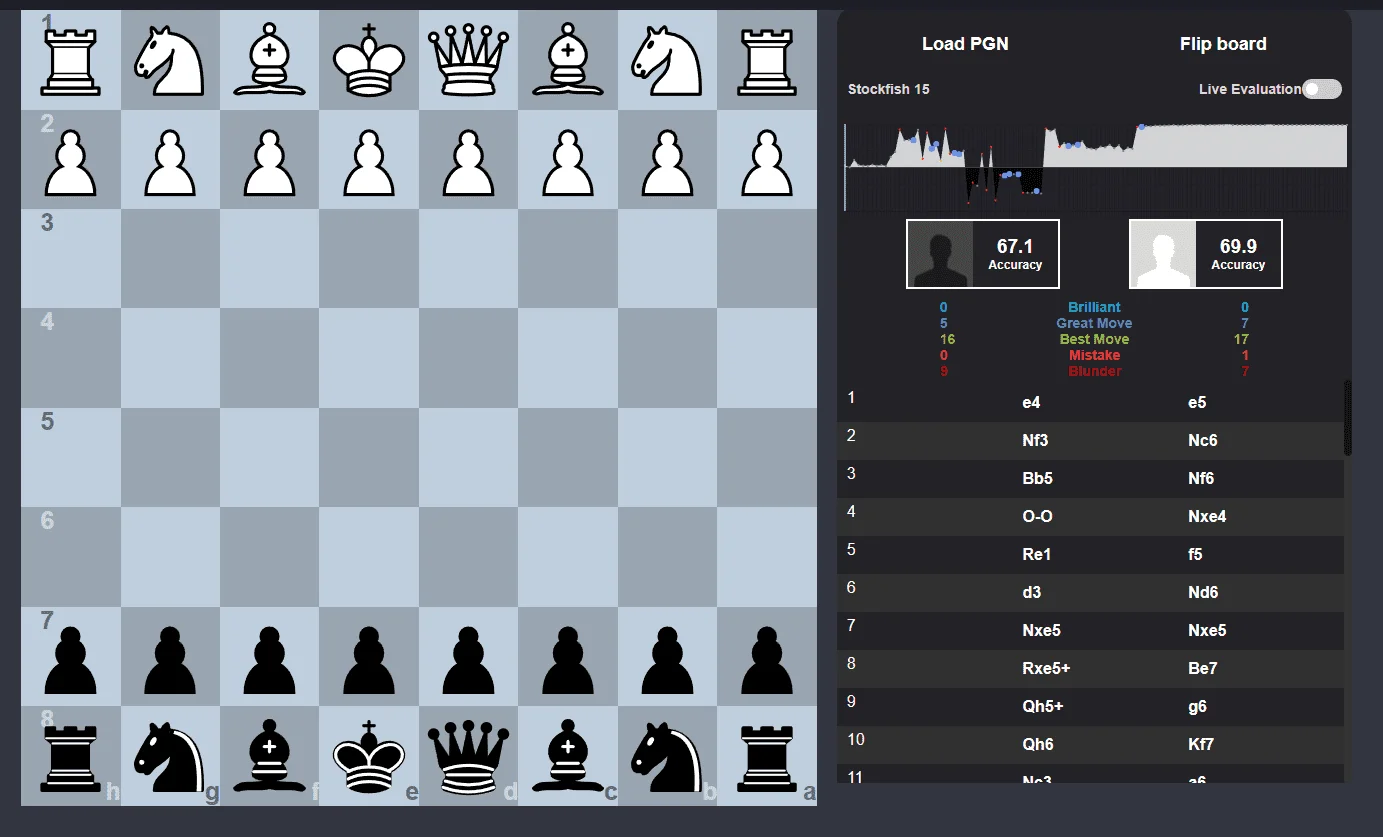Select the white rook on h1

[x=70, y=60]
